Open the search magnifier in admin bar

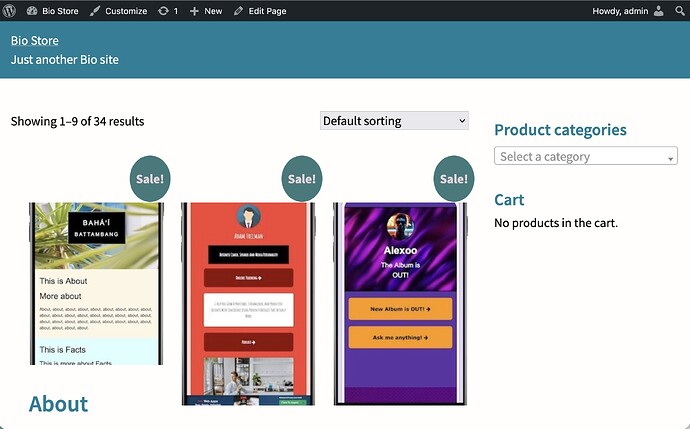point(680,11)
